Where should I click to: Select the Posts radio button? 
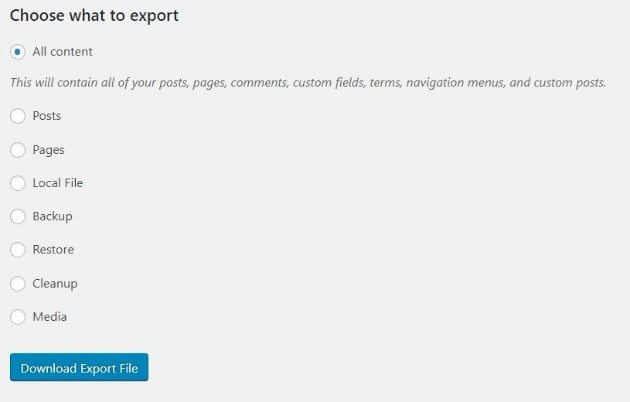18,116
